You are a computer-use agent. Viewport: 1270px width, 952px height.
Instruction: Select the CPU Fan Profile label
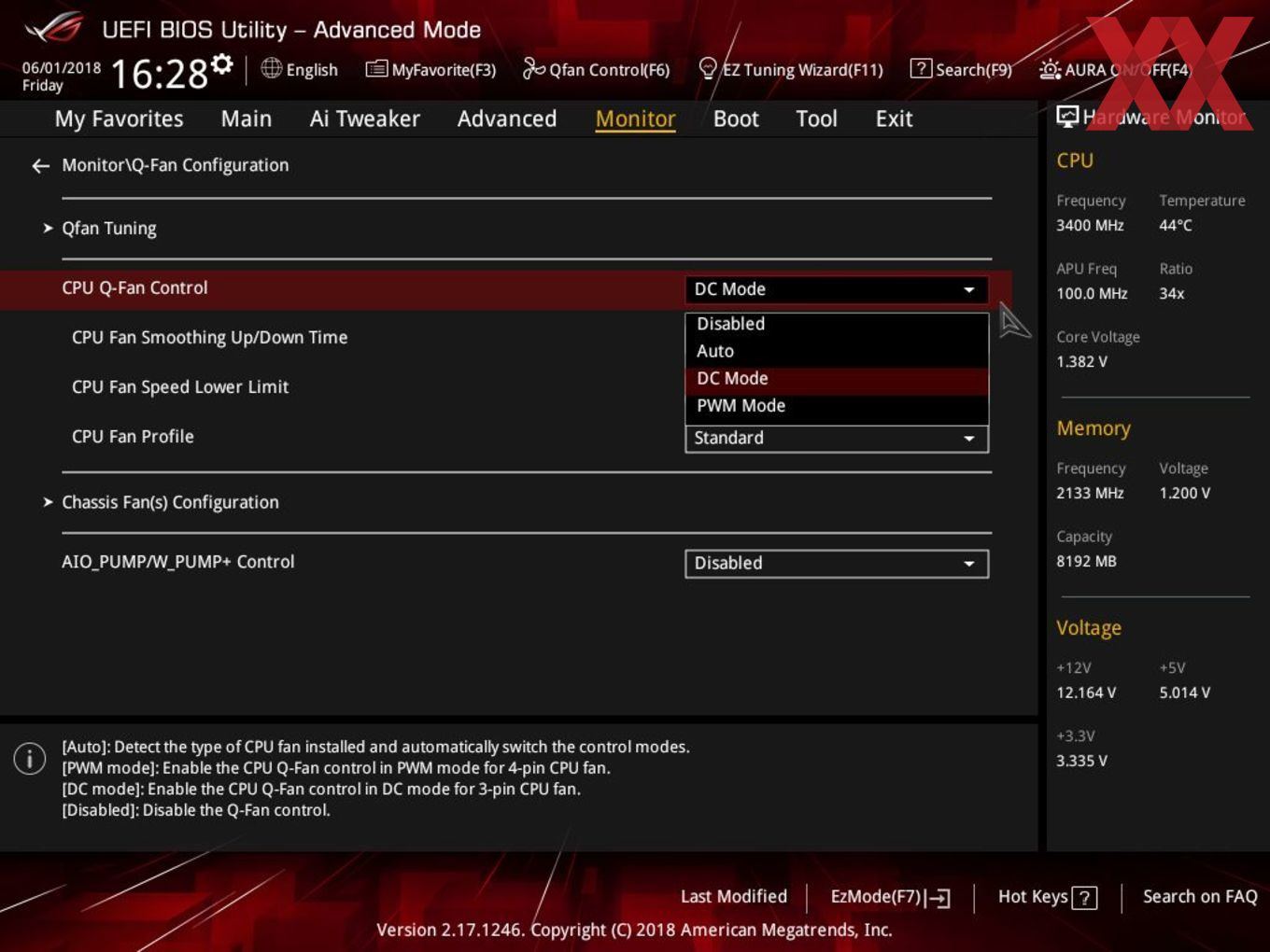pyautogui.click(x=133, y=436)
